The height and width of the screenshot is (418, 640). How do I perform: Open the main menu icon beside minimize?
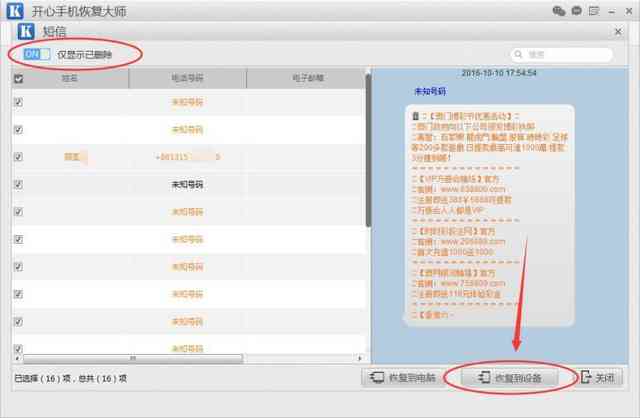(x=594, y=11)
